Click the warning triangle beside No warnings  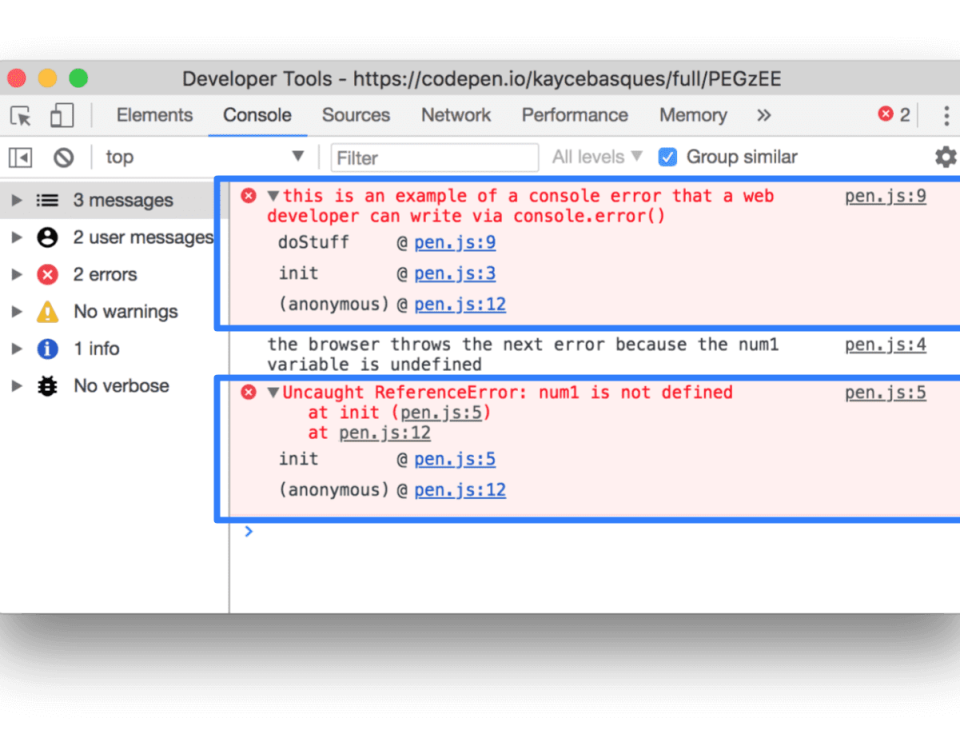[47, 311]
